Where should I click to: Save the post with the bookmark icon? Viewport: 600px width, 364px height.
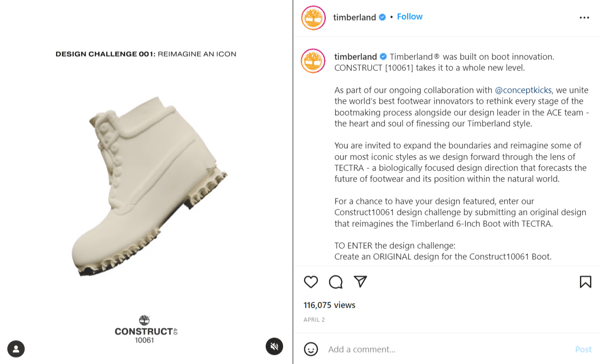tap(585, 282)
